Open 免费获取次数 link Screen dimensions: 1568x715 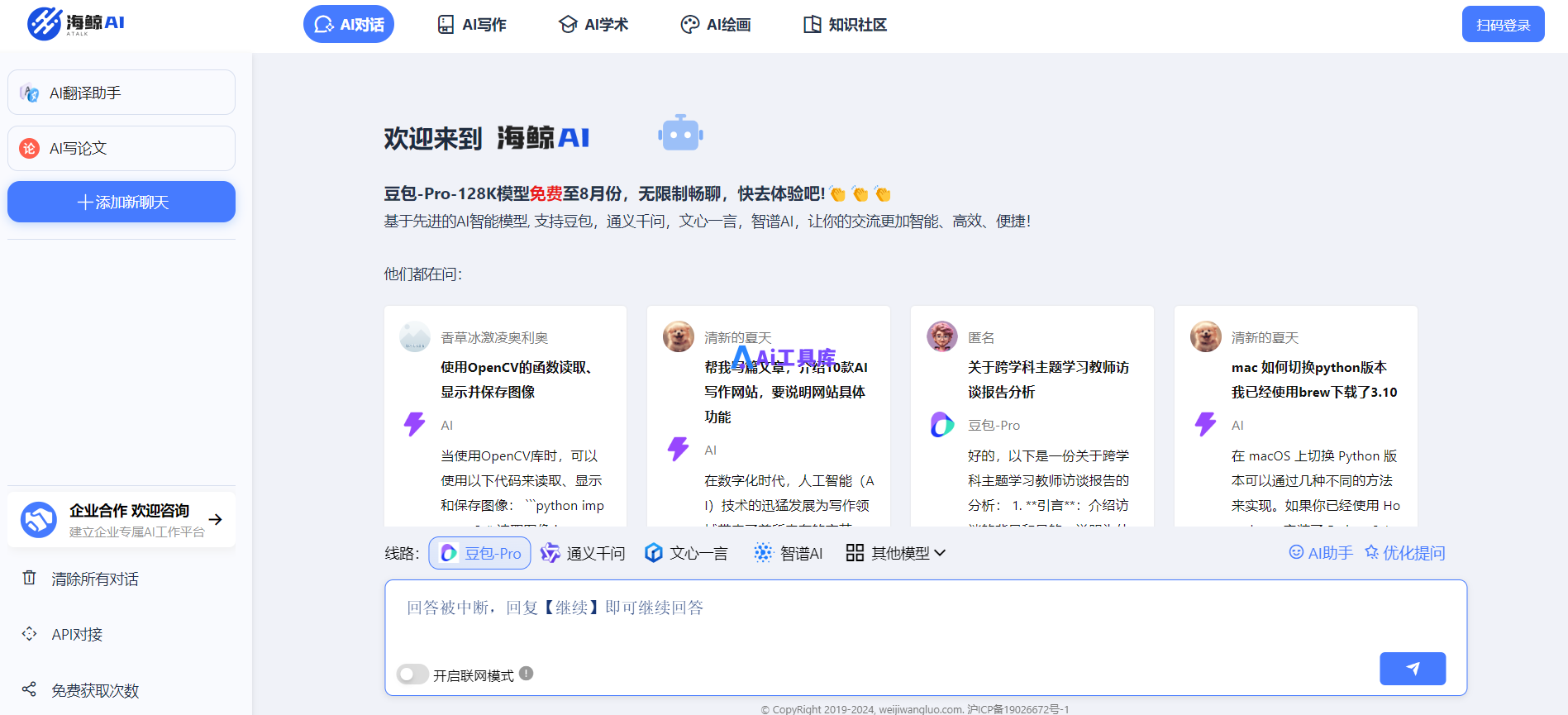pos(95,690)
